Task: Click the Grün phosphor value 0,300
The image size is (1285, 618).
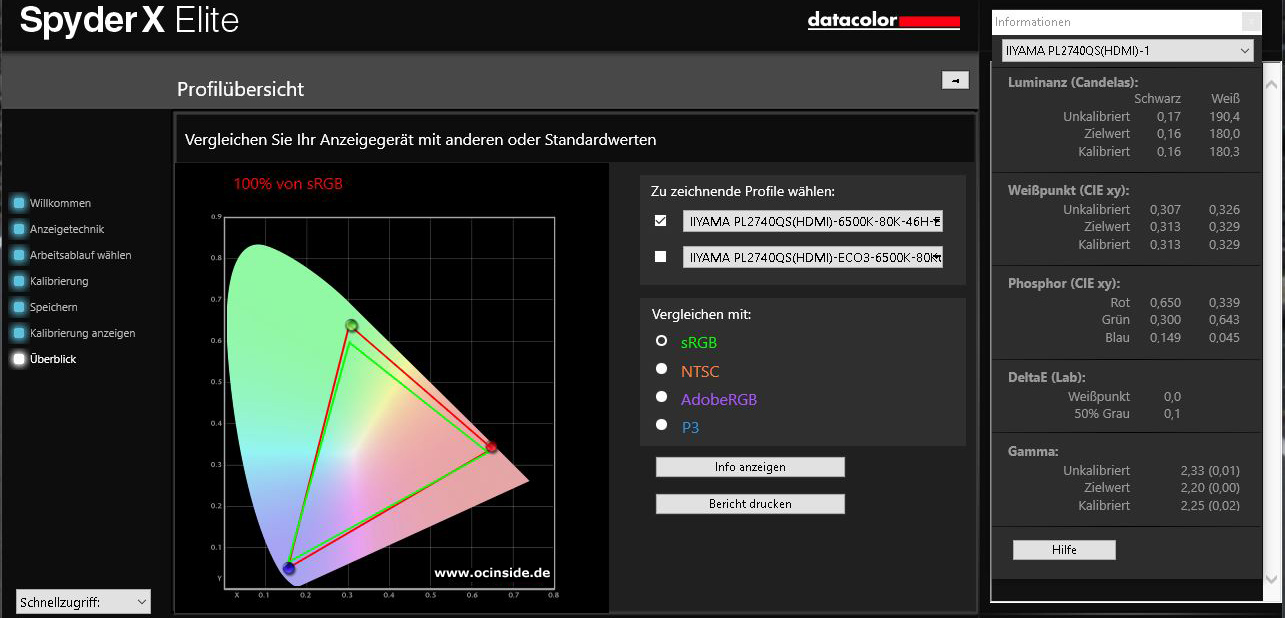Action: tap(1165, 320)
